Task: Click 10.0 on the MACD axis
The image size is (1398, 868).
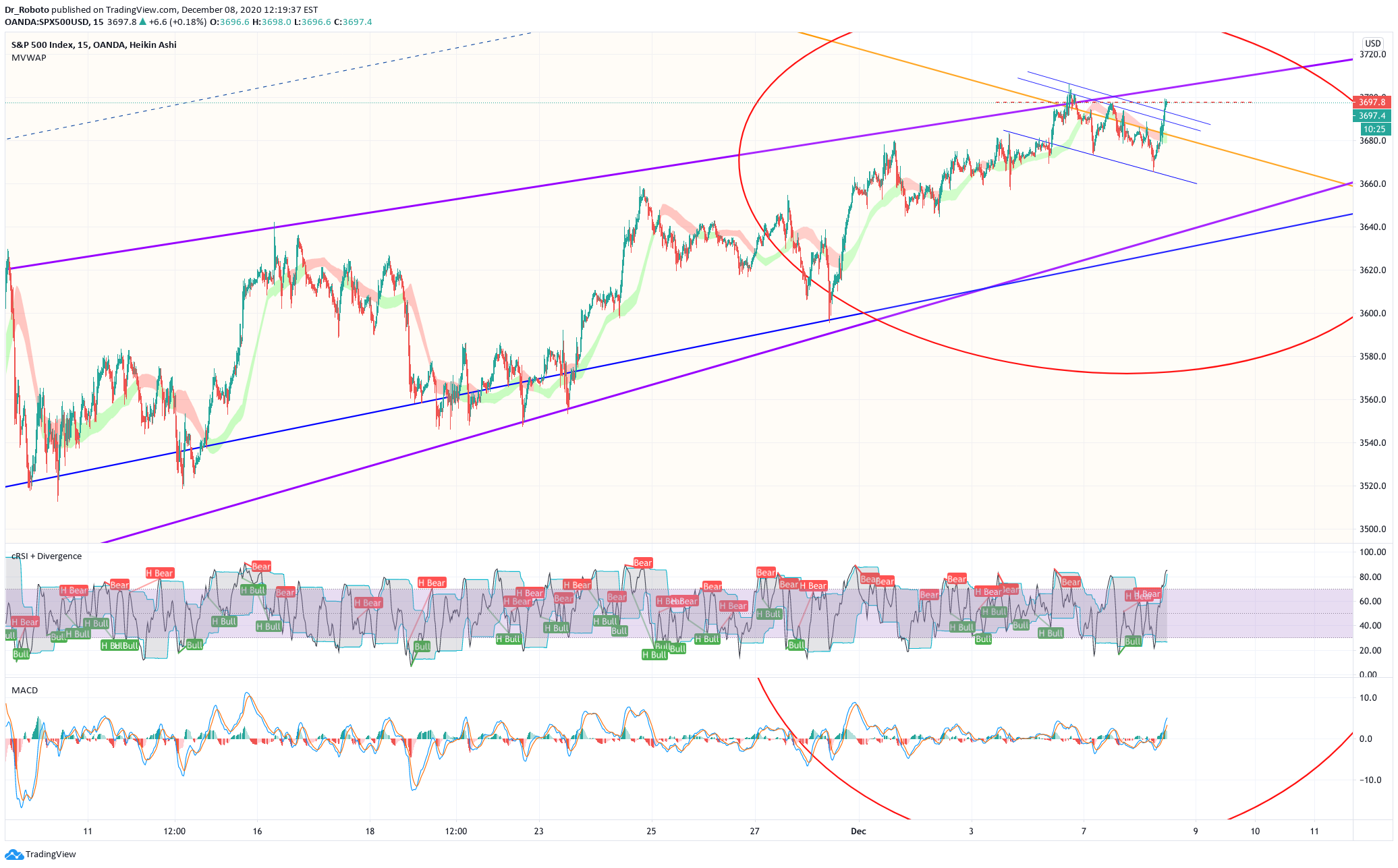Action: 1368,698
